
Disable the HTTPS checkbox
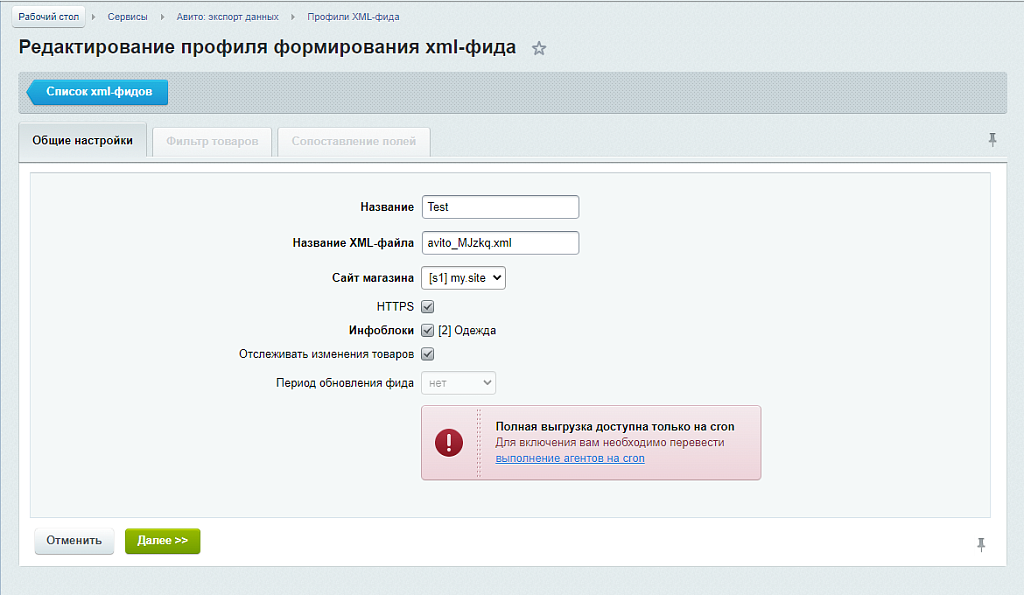[427, 306]
